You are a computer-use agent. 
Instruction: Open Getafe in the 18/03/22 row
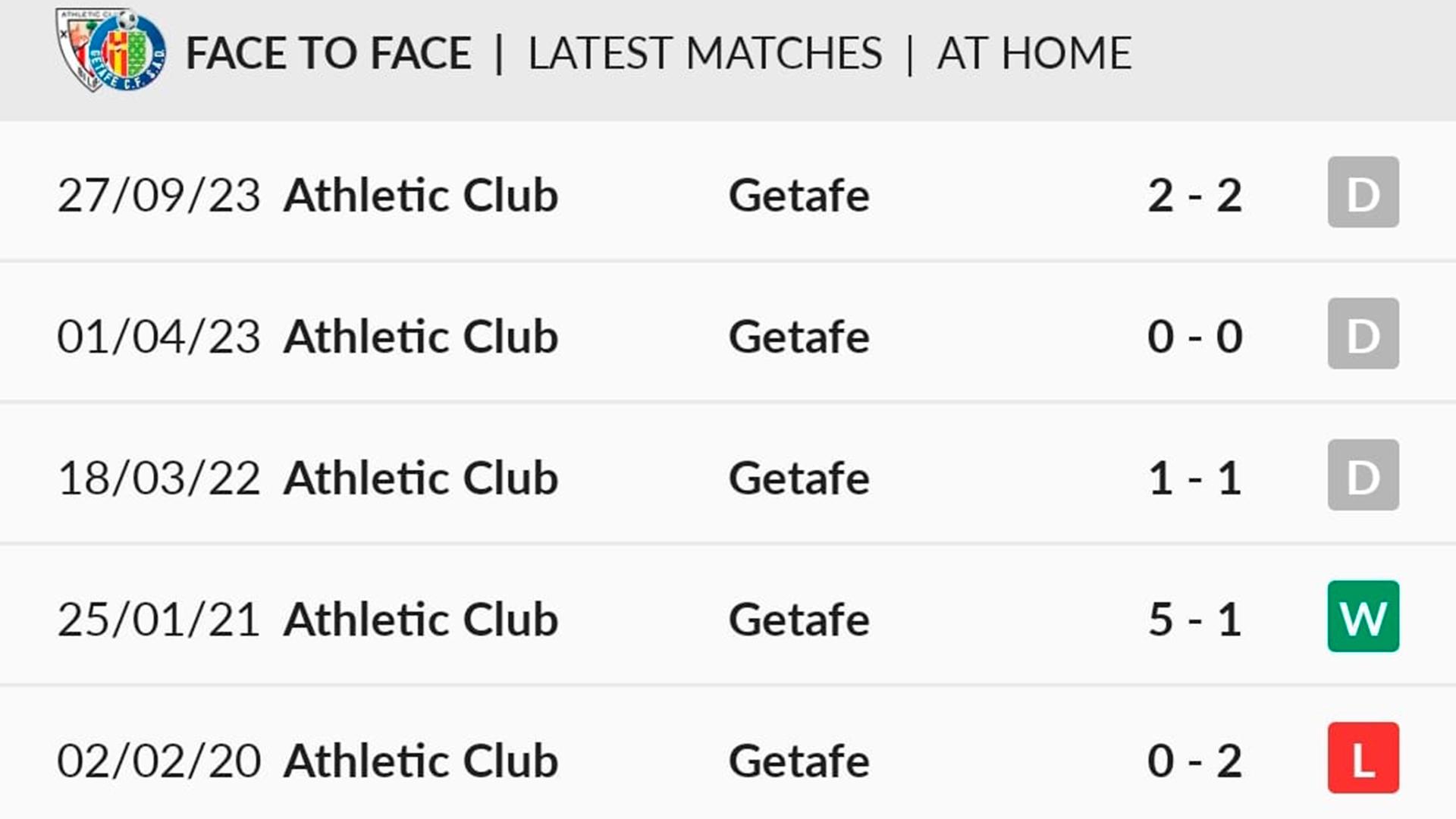(x=799, y=478)
